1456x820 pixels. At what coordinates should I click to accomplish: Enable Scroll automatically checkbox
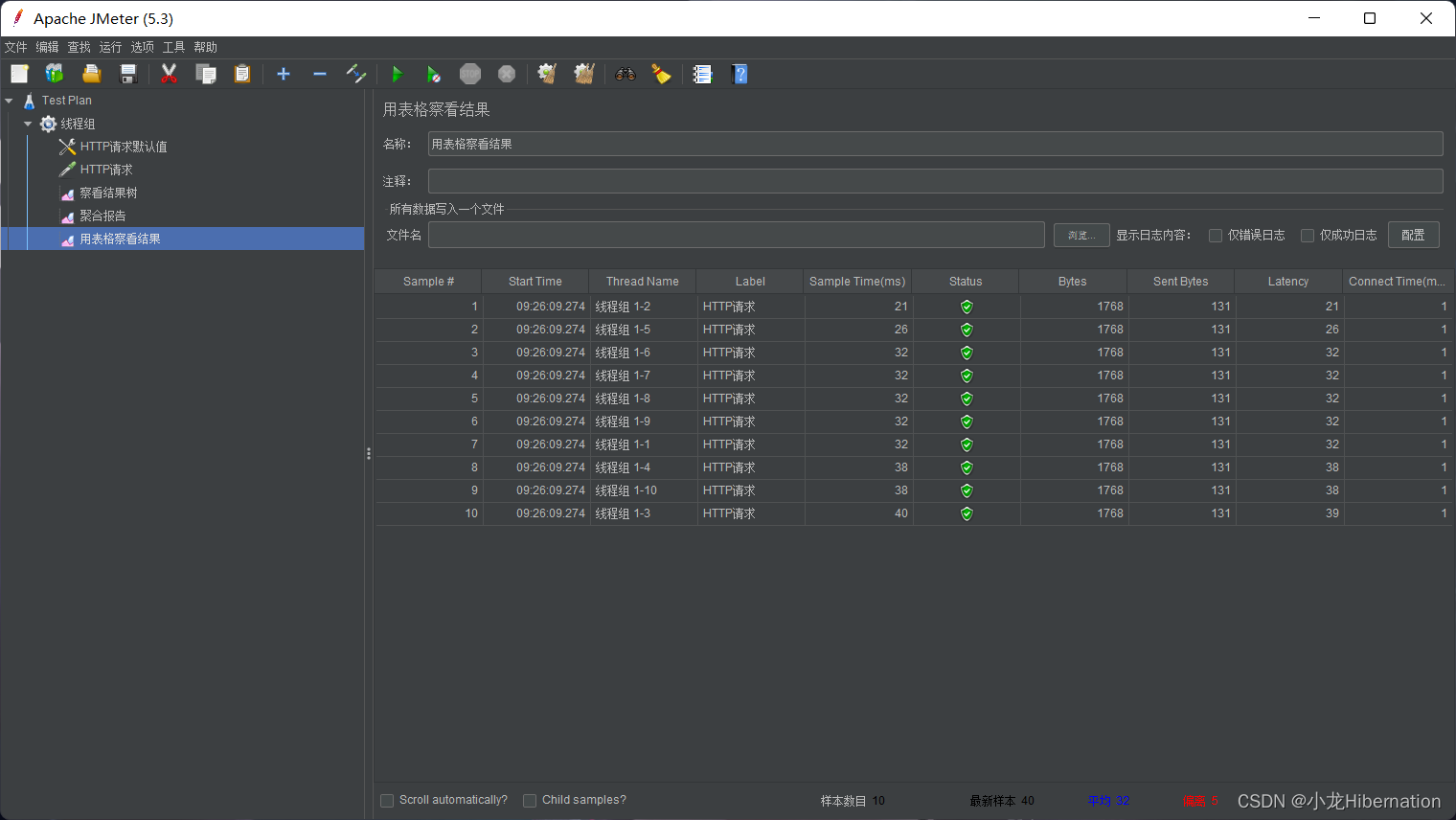pos(386,800)
